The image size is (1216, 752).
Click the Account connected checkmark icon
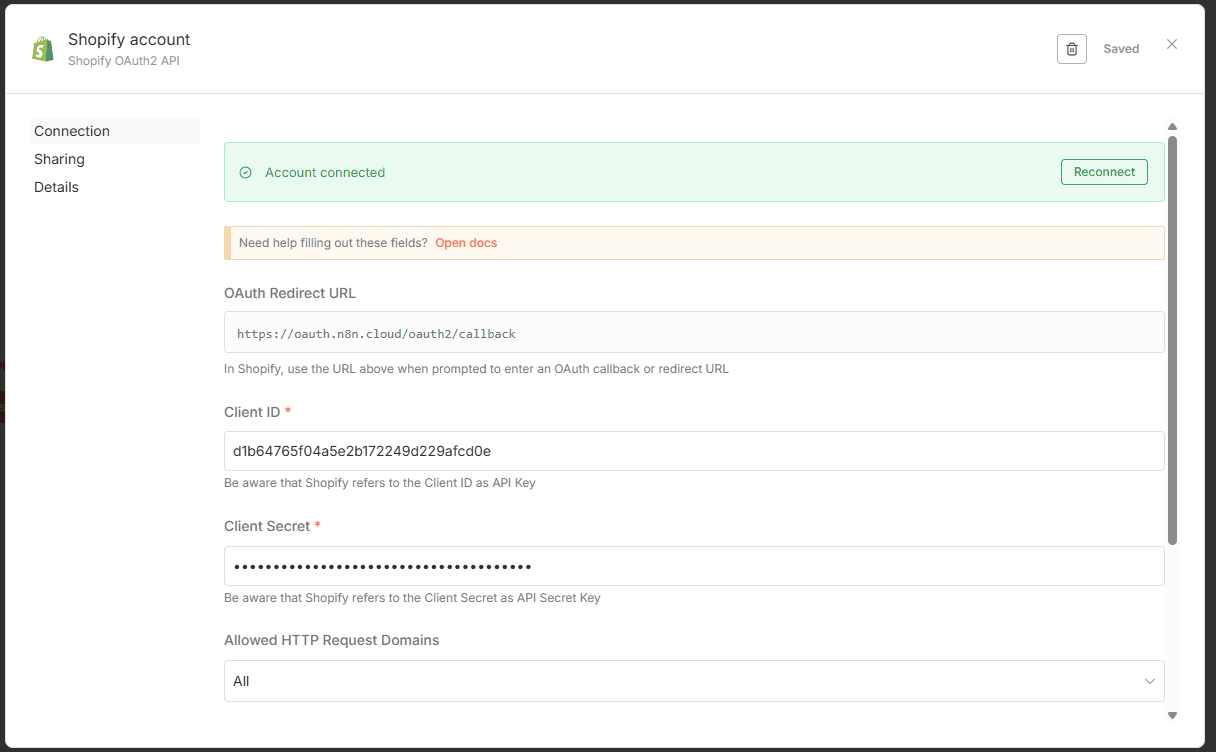[245, 173]
